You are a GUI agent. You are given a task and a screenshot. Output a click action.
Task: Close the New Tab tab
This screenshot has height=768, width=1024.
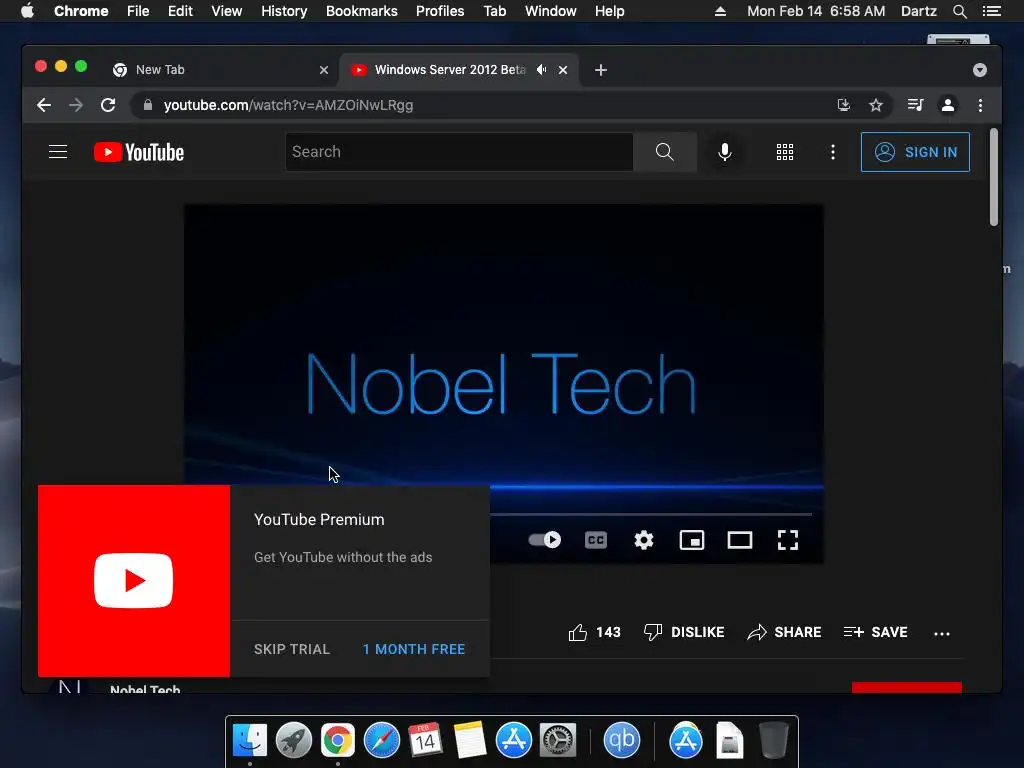[323, 70]
